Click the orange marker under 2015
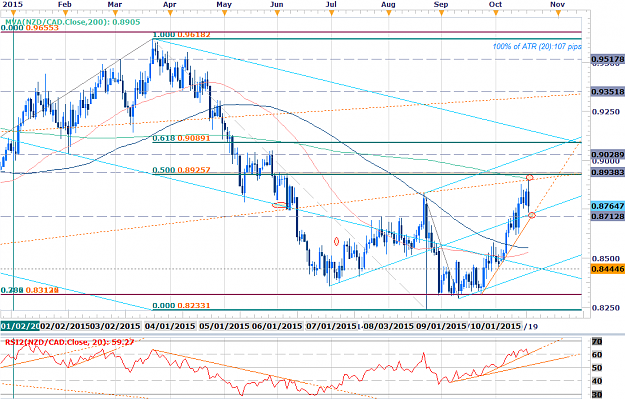This screenshot has height=399, width=625. 13,13
